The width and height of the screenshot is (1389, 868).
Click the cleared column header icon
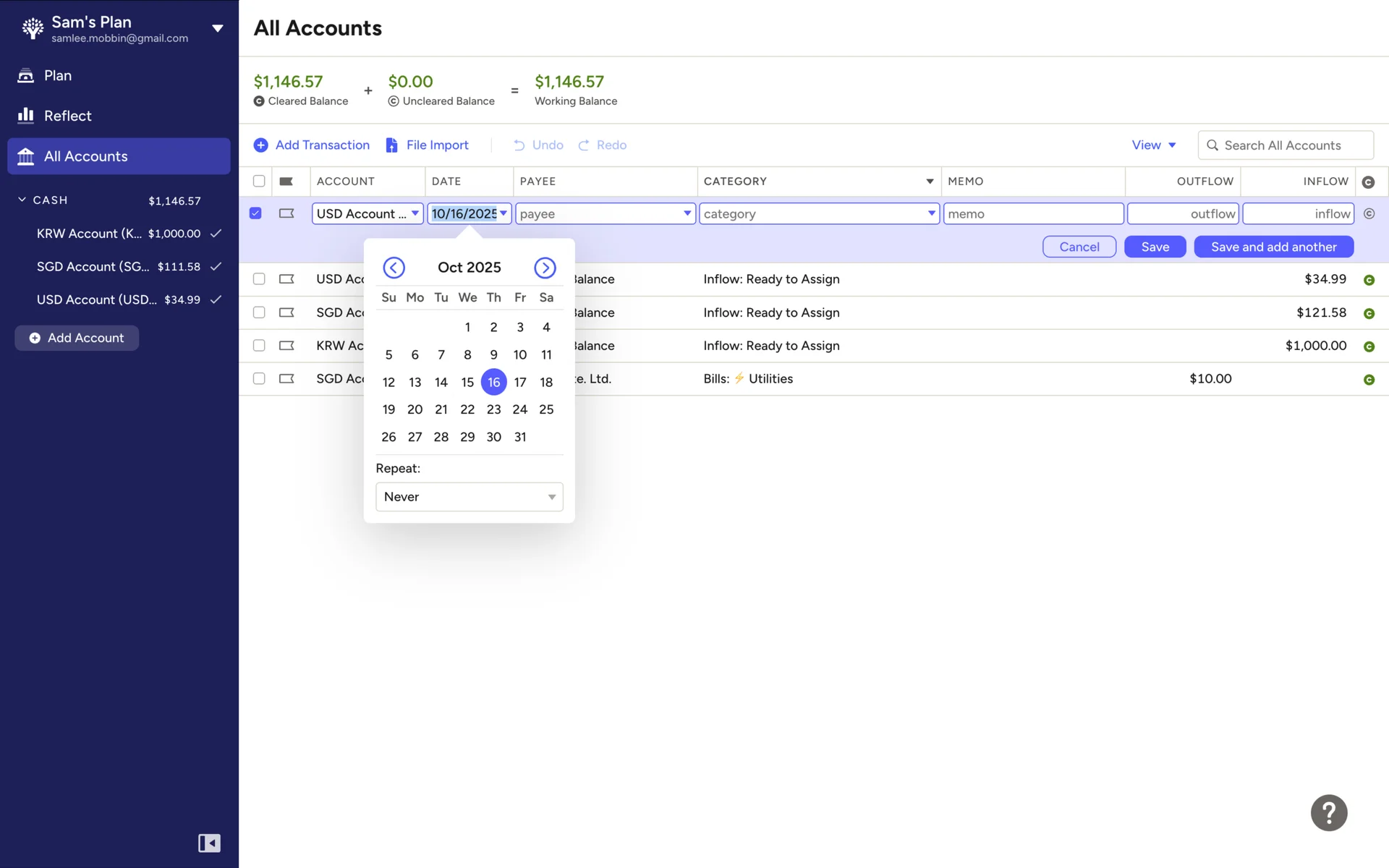pyautogui.click(x=1368, y=182)
